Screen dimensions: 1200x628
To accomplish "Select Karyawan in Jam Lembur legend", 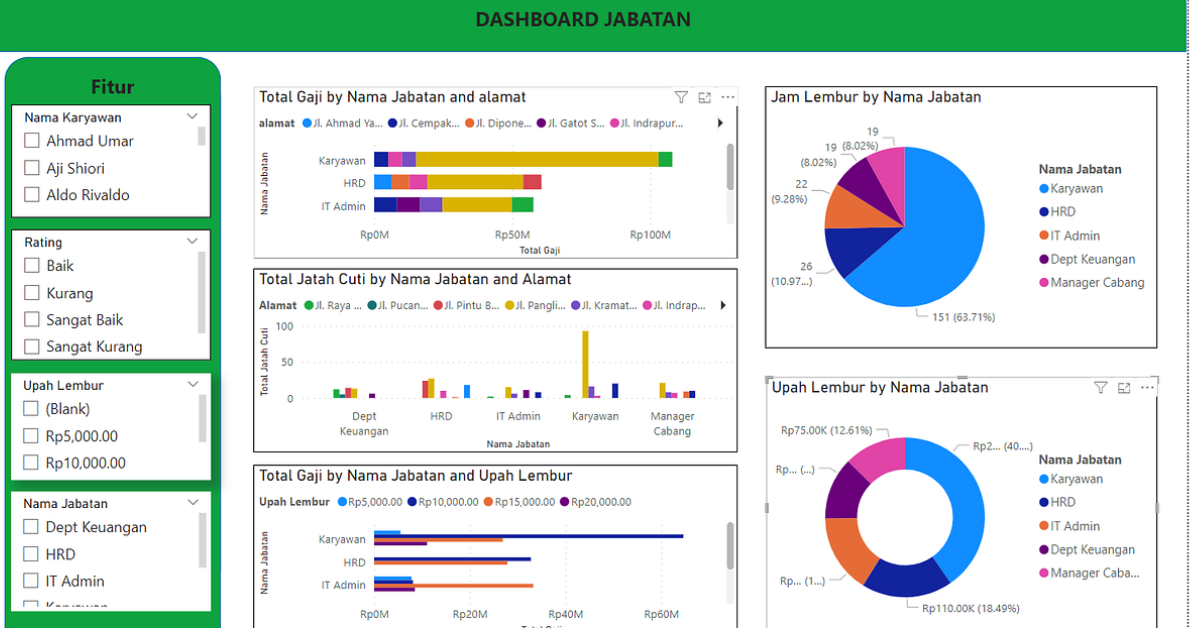I will click(1075, 189).
